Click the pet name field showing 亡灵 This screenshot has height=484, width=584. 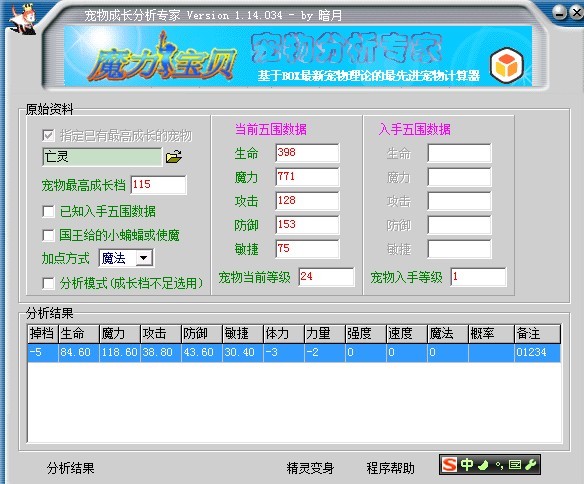point(102,157)
